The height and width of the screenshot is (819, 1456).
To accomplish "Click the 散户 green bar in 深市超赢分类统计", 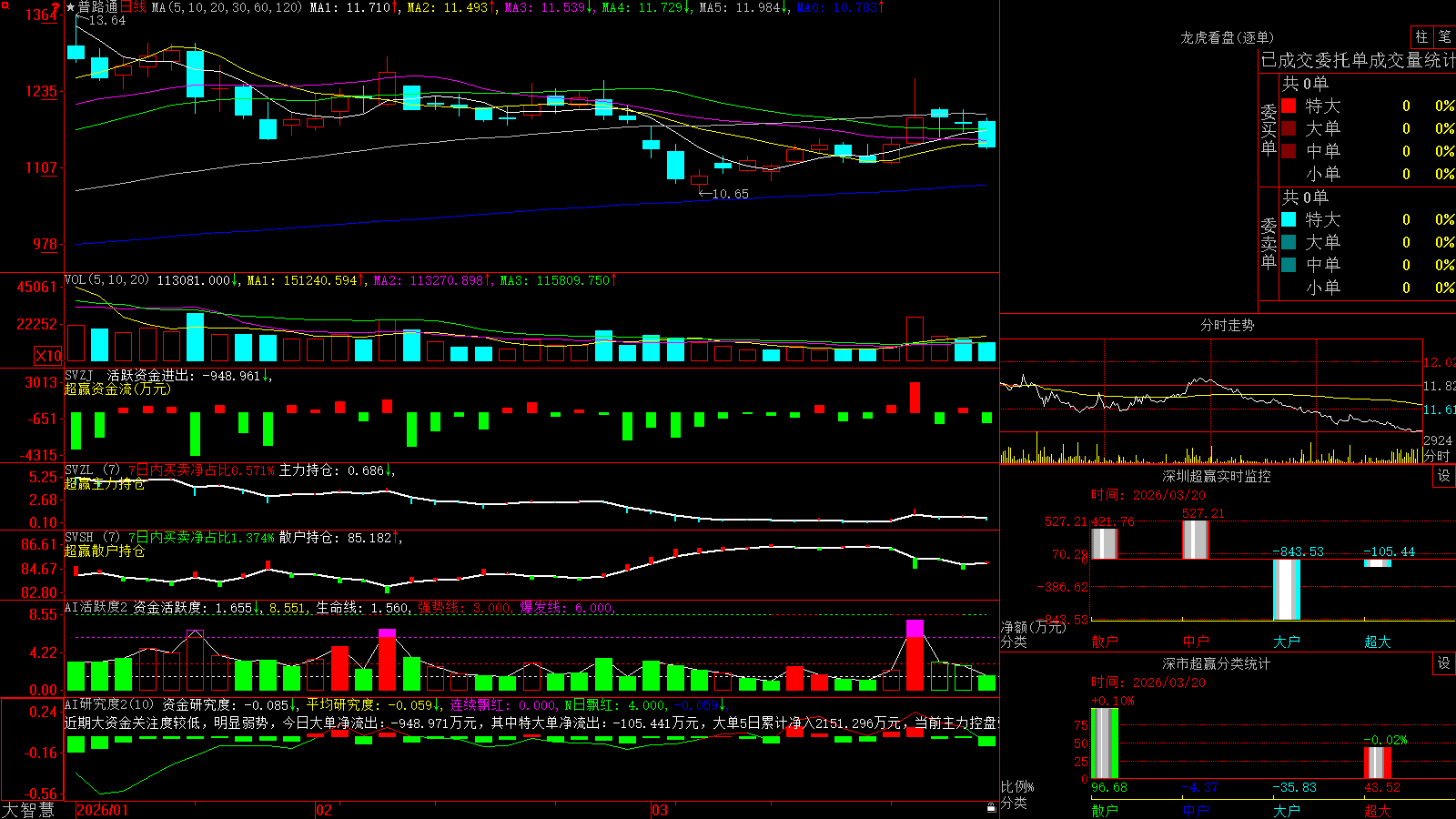I will tap(1105, 743).
